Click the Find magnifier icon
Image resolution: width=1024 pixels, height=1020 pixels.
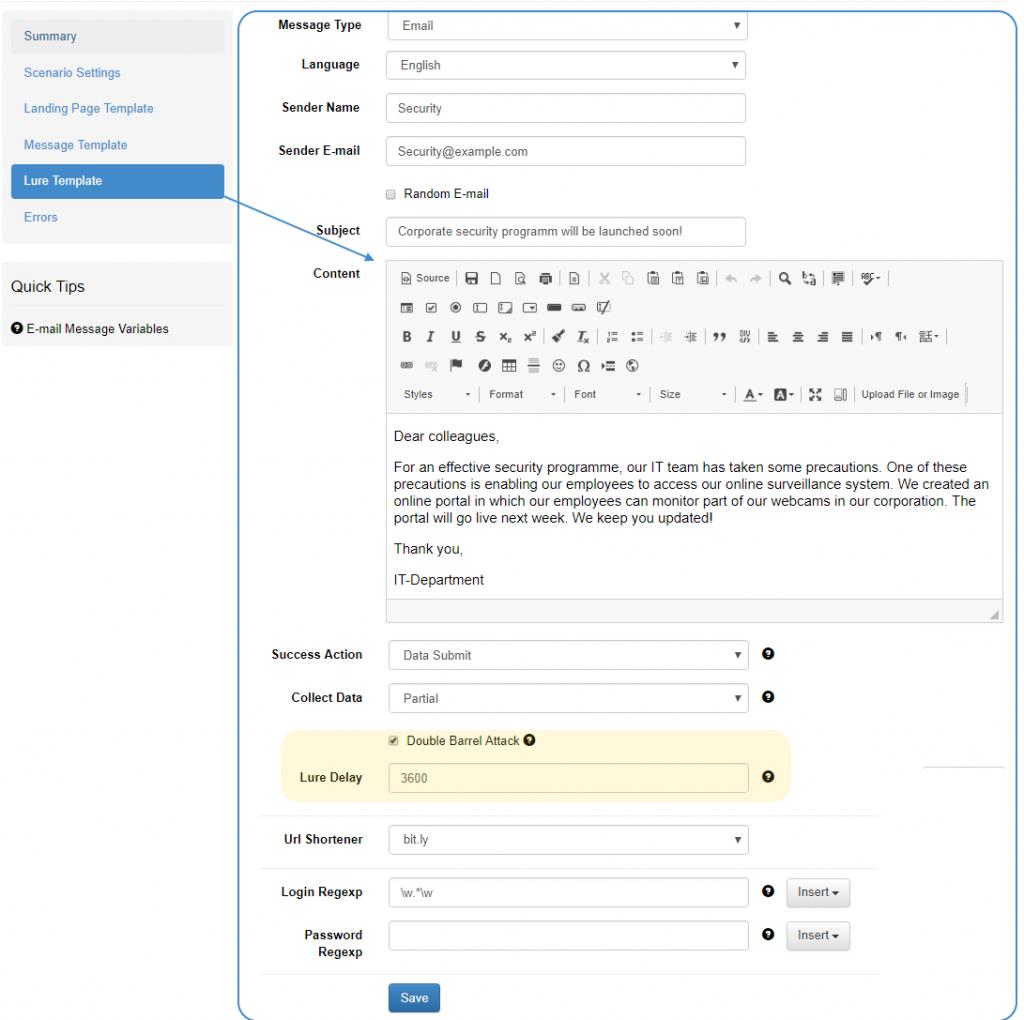[785, 278]
